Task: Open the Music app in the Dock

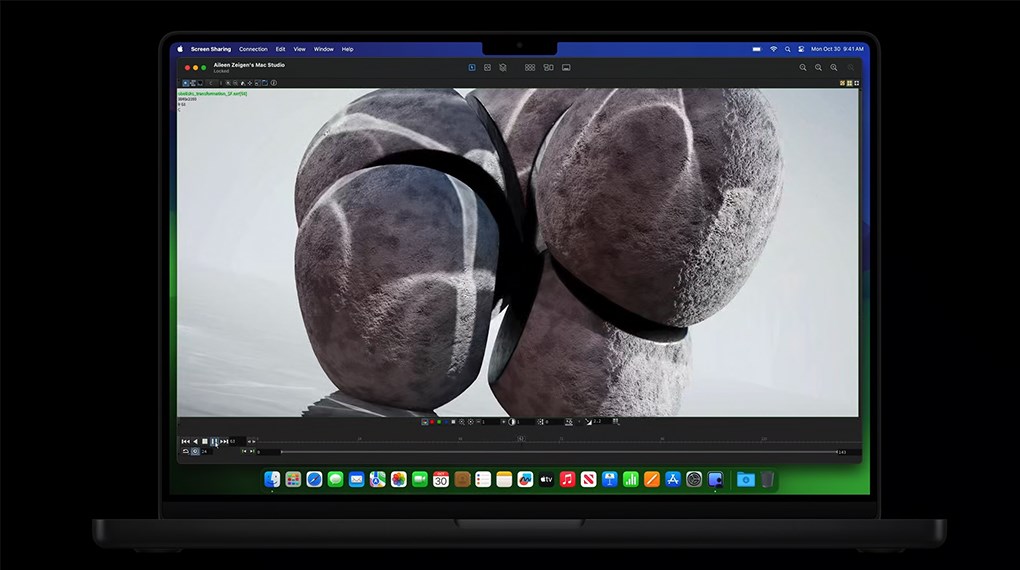Action: point(567,480)
